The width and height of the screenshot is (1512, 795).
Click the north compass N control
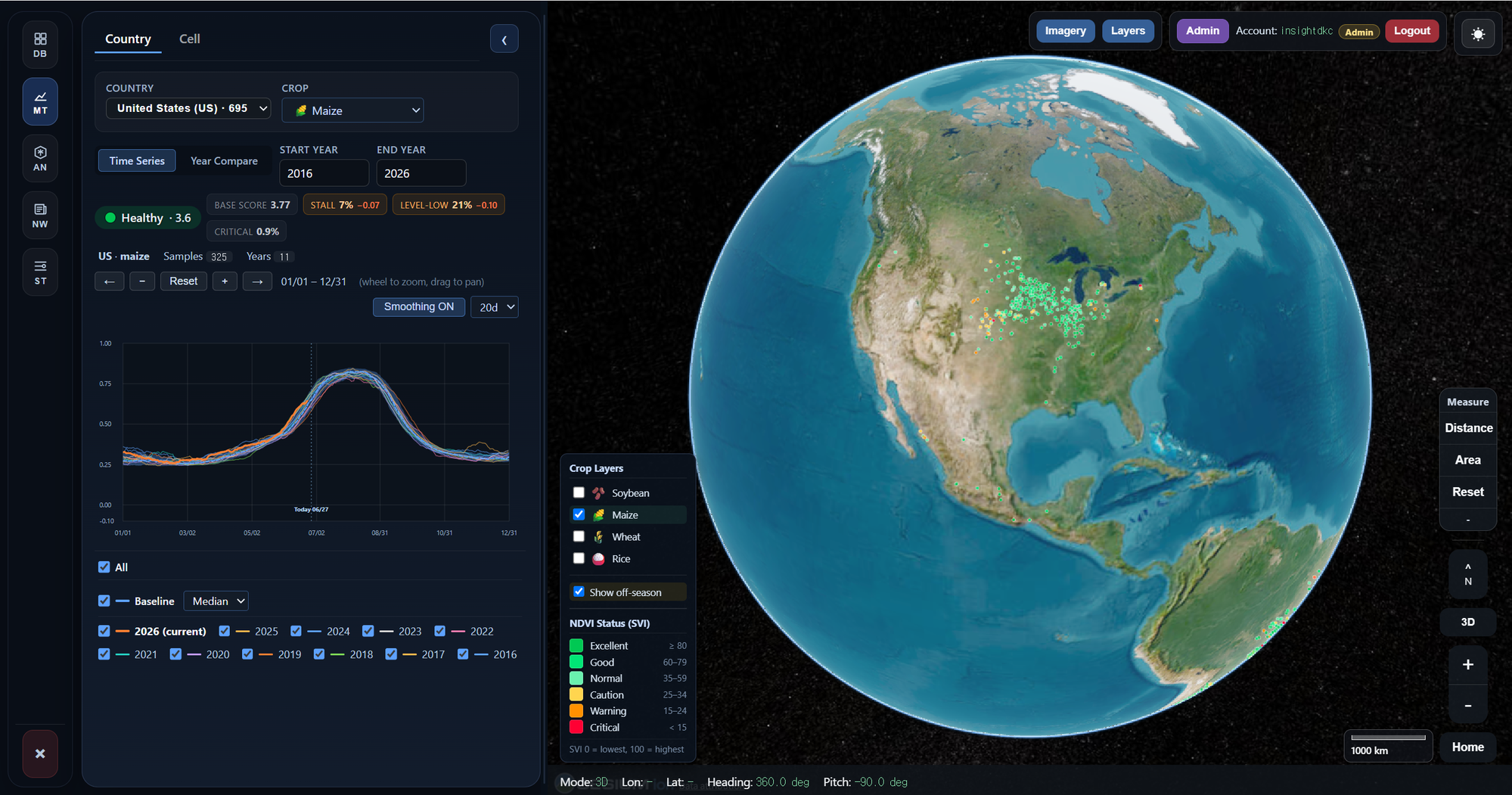(1468, 574)
